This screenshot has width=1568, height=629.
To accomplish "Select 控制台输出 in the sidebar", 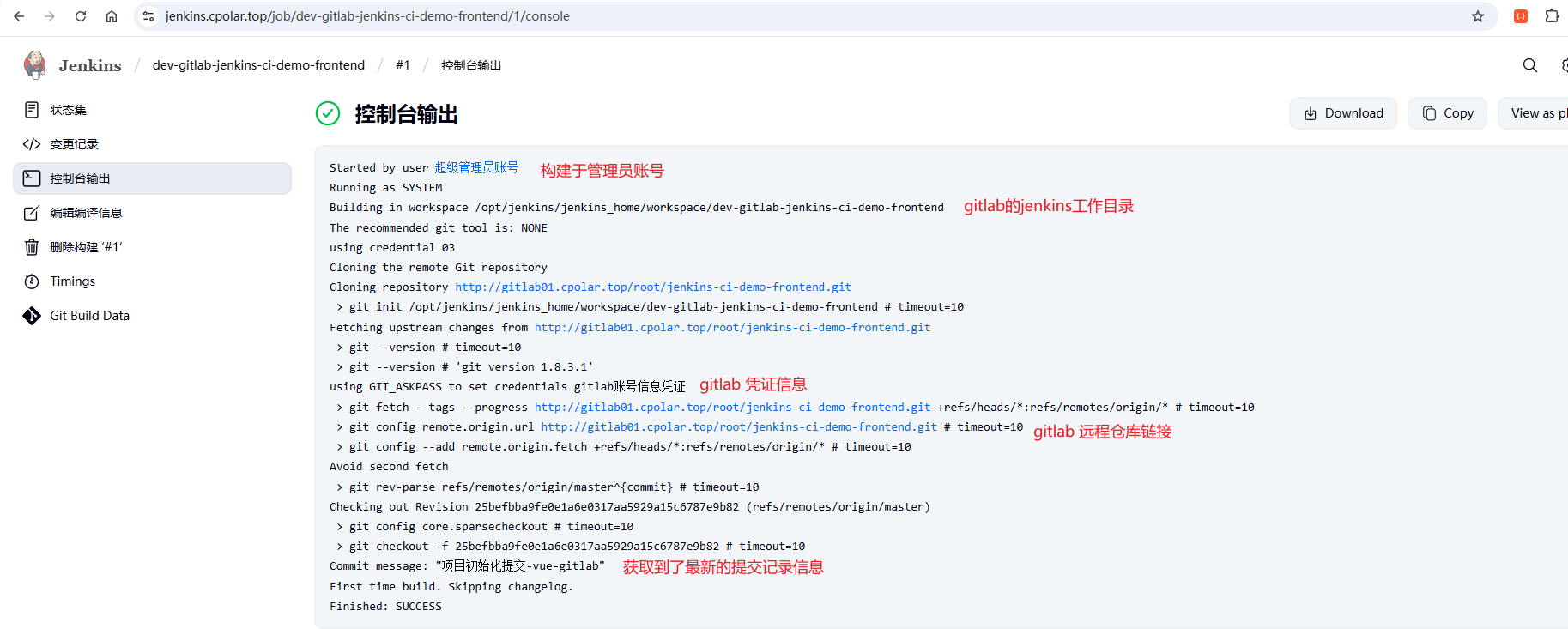I will point(153,178).
